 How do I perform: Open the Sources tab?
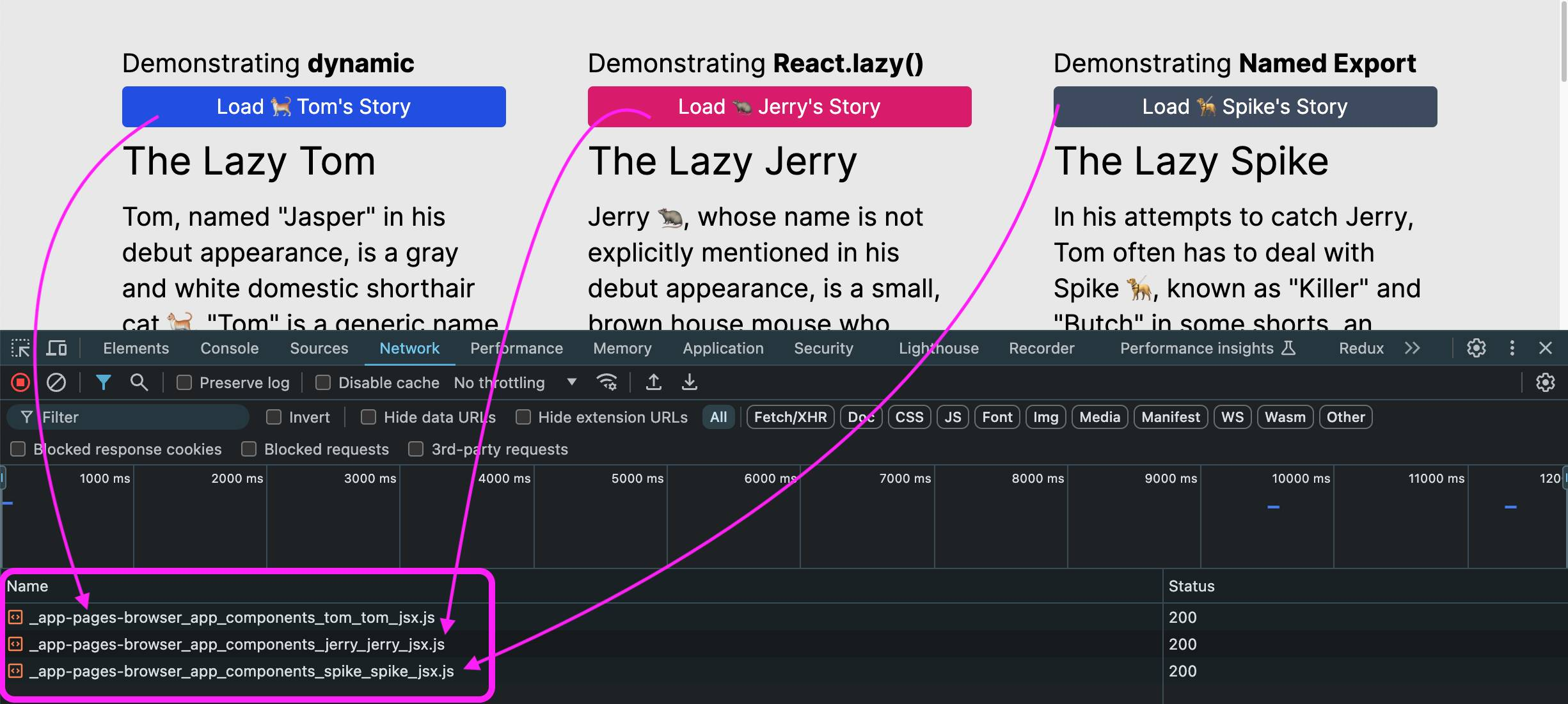[319, 348]
